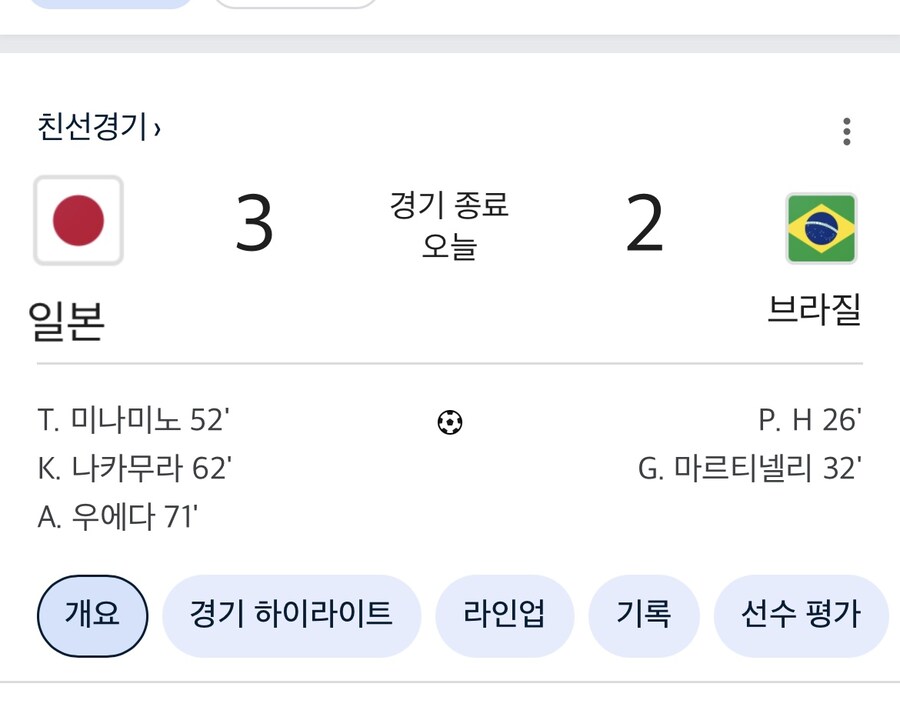Select the 개요 tab
The width and height of the screenshot is (900, 707).
point(93,615)
